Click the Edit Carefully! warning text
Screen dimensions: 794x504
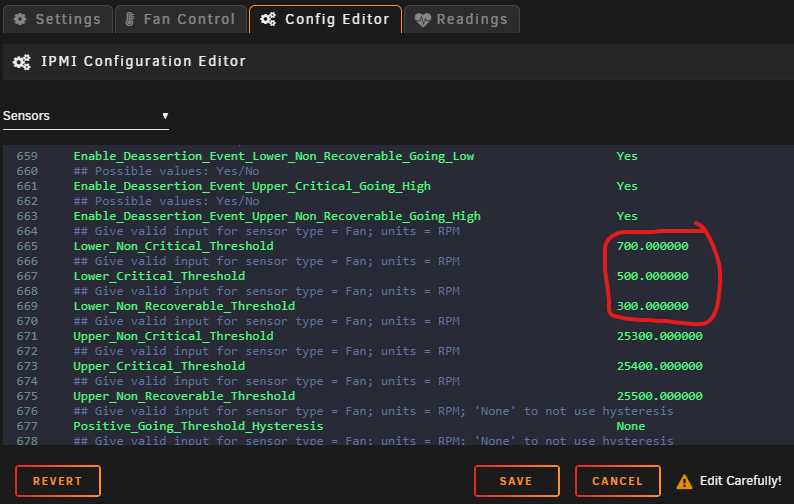[740, 481]
